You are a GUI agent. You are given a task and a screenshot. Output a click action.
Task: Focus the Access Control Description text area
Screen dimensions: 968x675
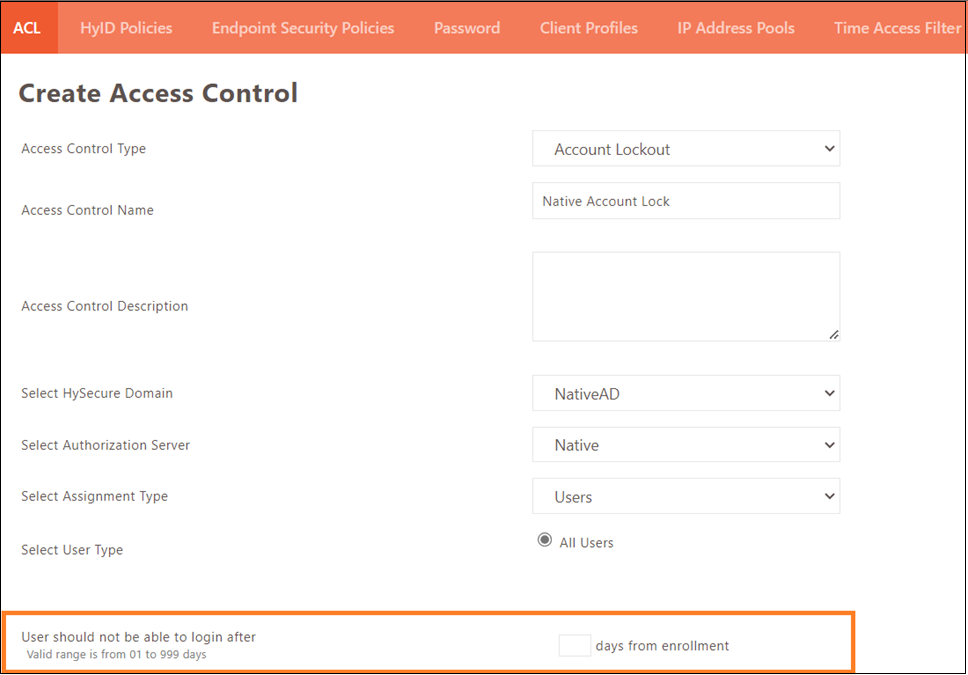tap(686, 296)
